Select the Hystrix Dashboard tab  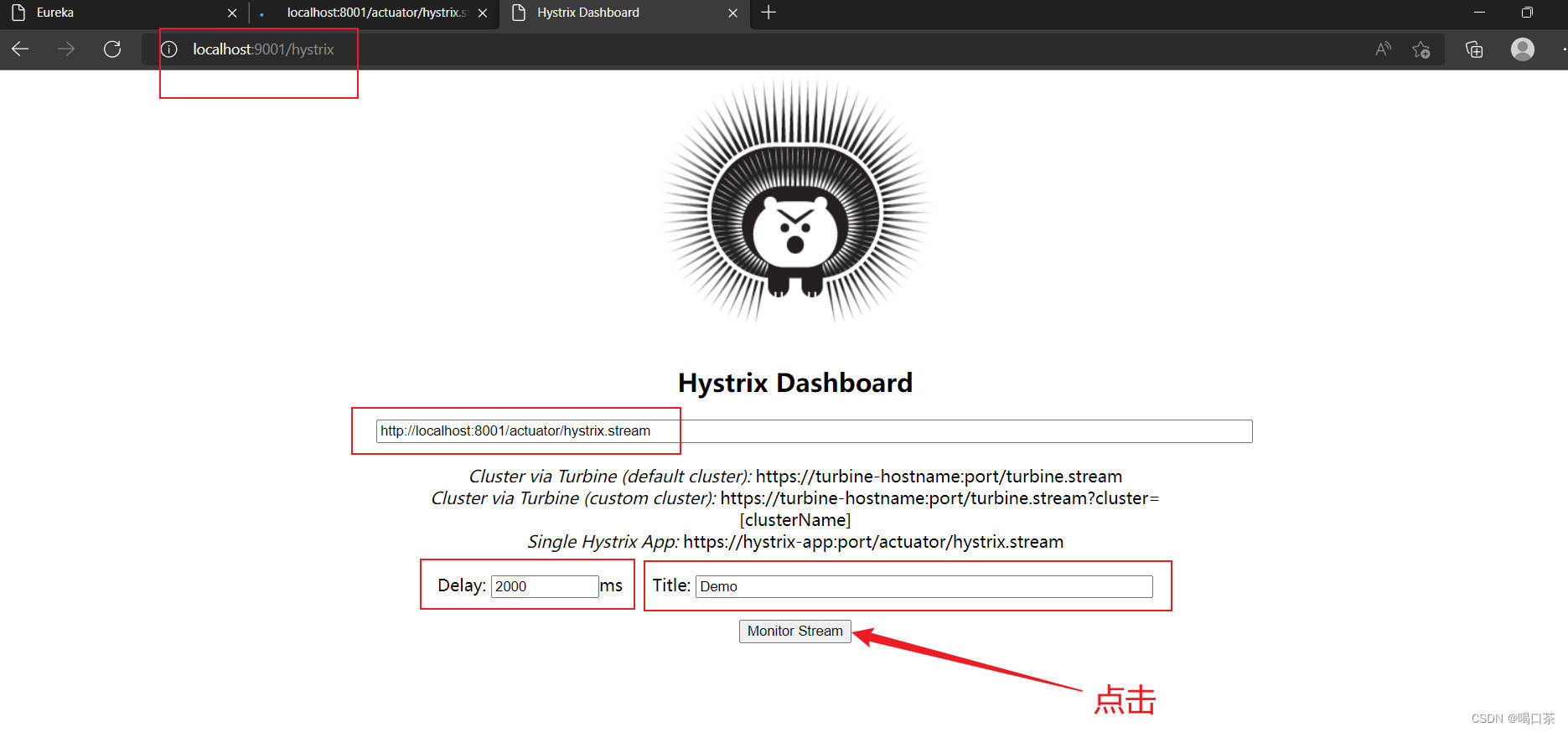click(x=624, y=13)
